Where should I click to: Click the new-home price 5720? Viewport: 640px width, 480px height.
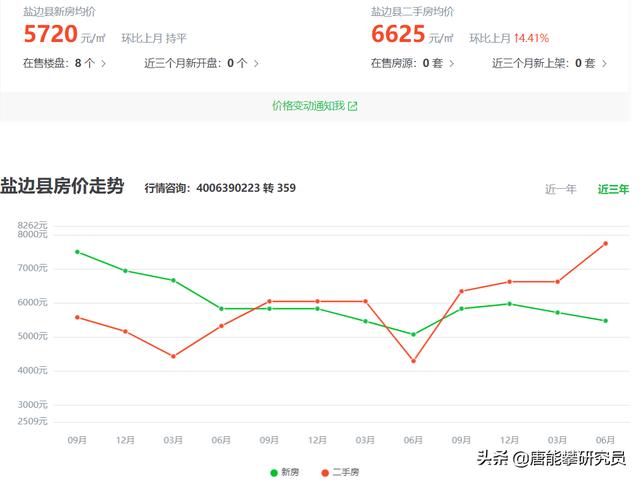coord(51,34)
